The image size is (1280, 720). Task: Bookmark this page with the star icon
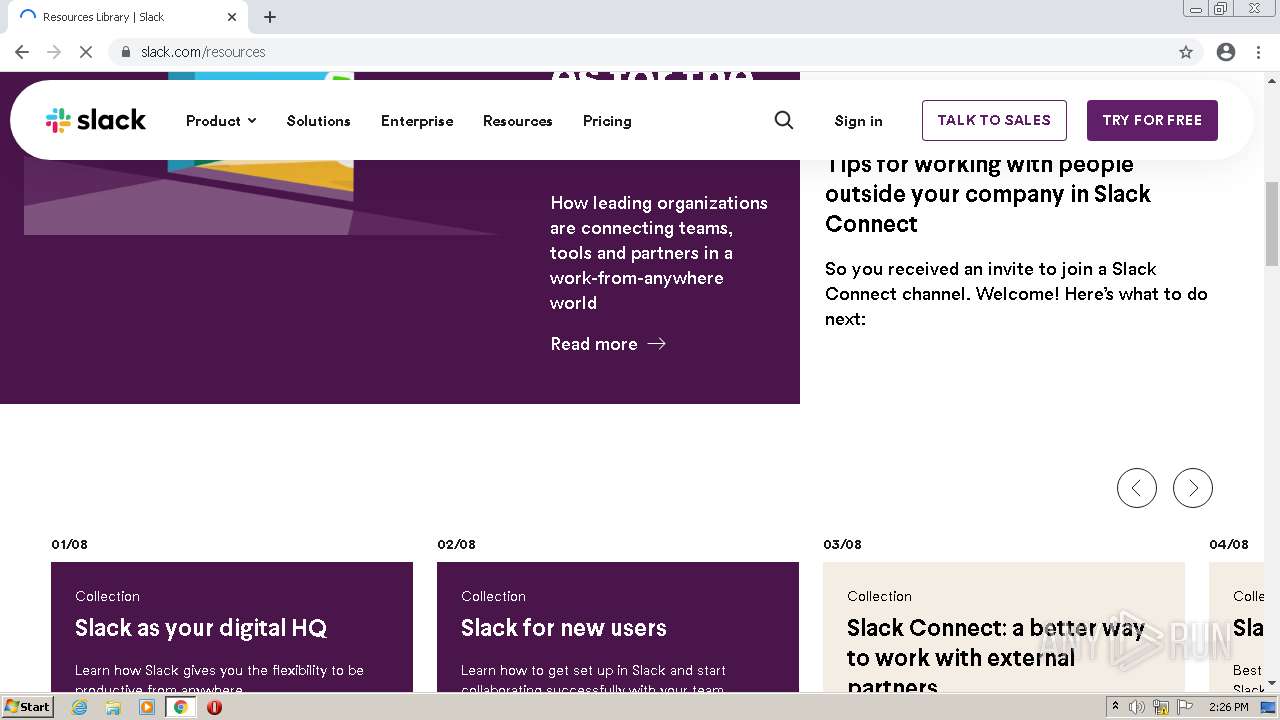pos(1186,52)
